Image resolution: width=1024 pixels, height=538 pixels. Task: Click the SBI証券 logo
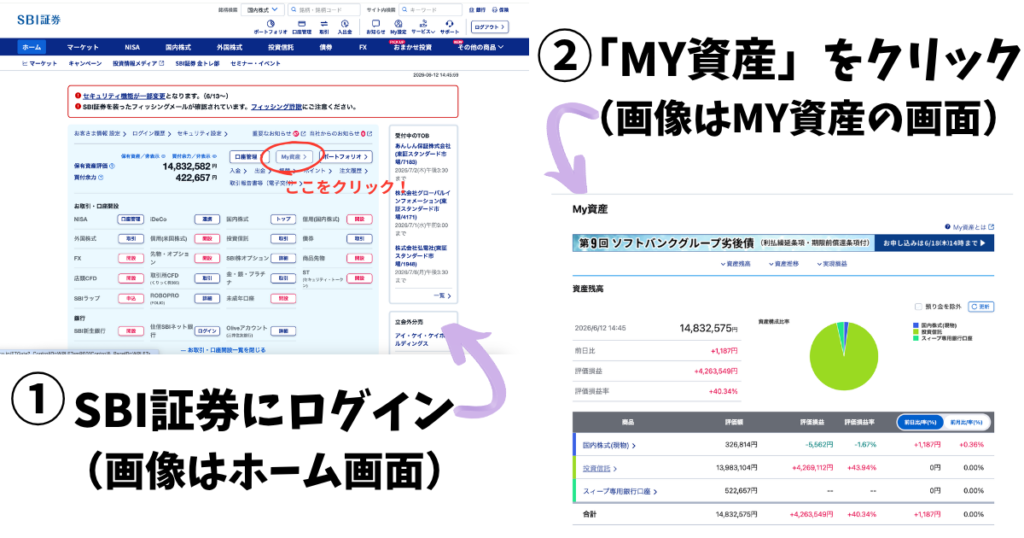(x=39, y=20)
